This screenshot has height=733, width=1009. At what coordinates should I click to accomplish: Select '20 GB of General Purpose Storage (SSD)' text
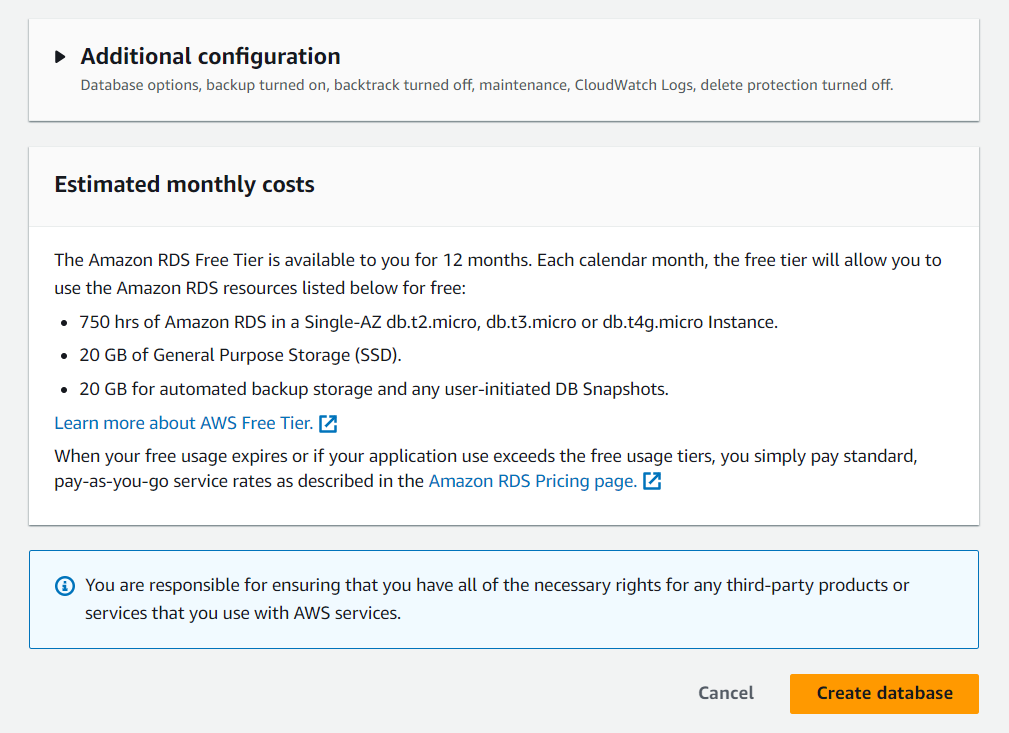click(241, 355)
